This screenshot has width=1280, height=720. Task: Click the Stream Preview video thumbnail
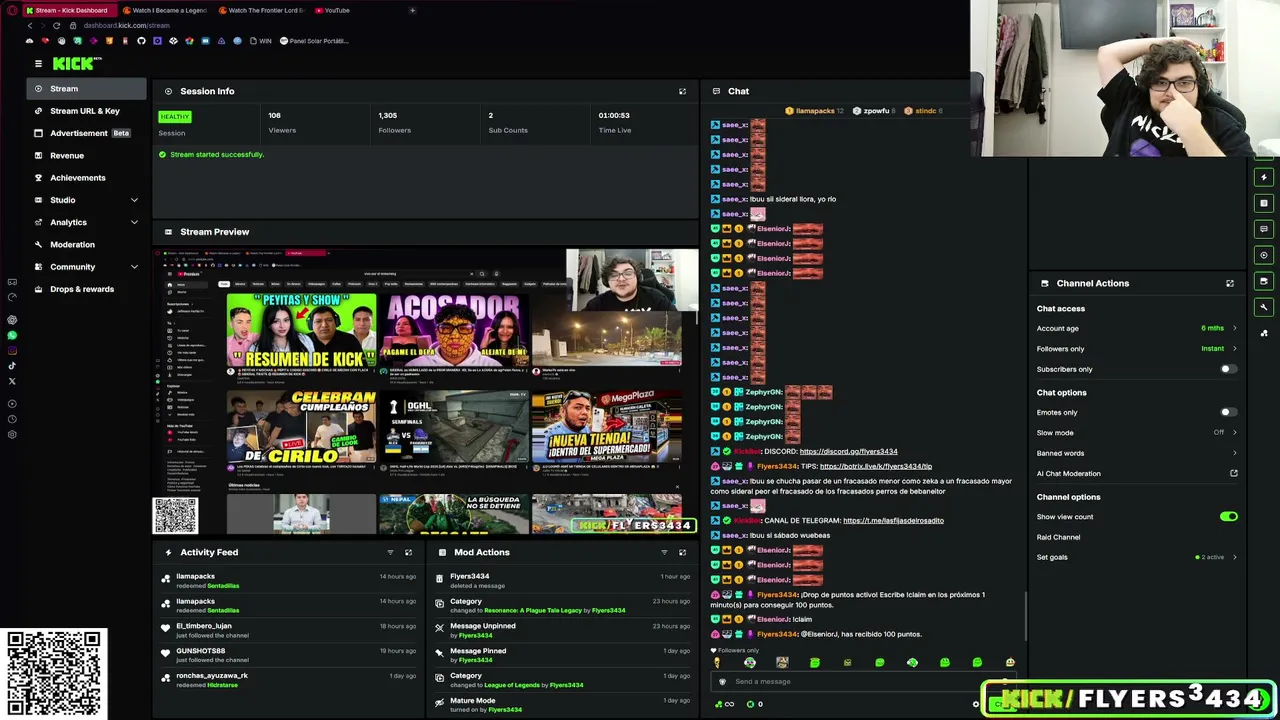click(x=426, y=392)
